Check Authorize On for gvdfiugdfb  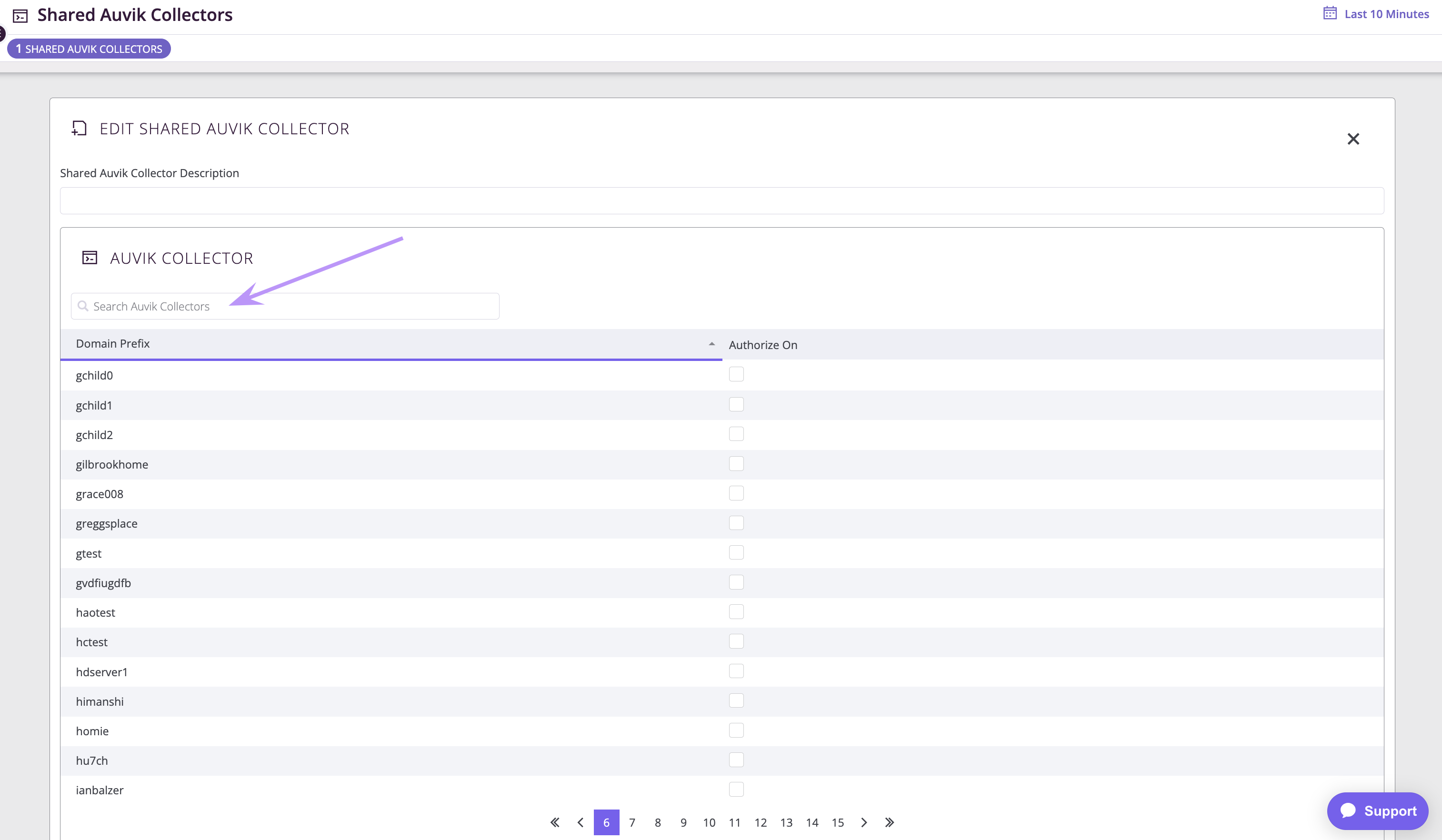tap(736, 582)
